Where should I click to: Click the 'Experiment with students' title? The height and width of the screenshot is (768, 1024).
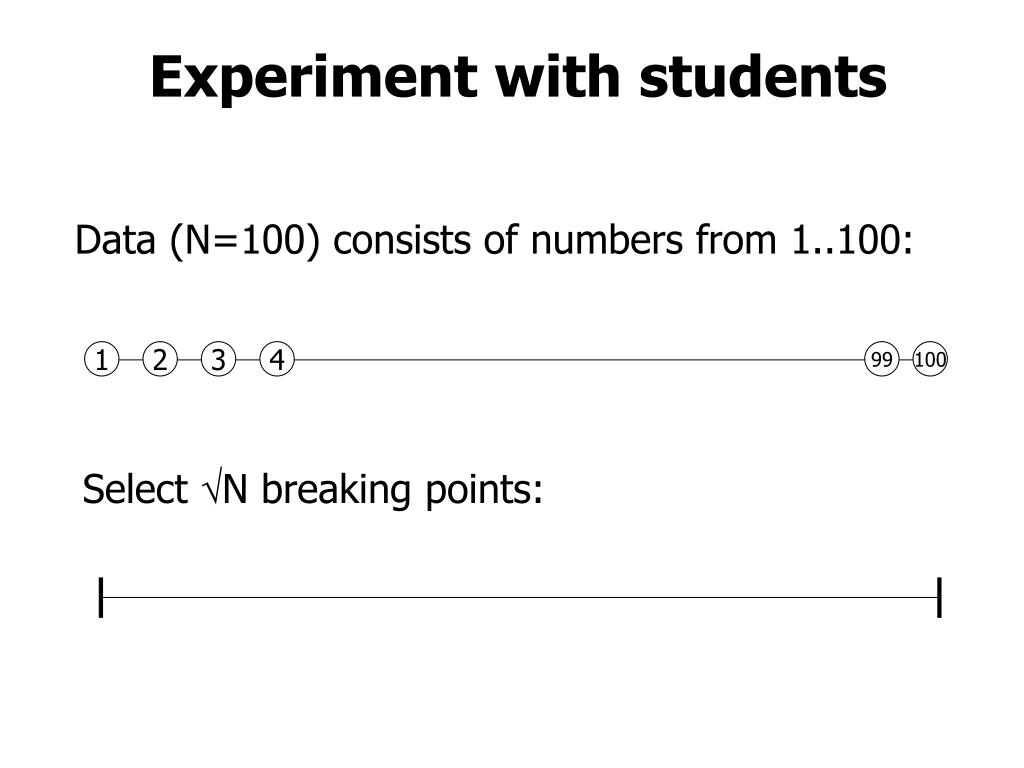pyautogui.click(x=519, y=78)
